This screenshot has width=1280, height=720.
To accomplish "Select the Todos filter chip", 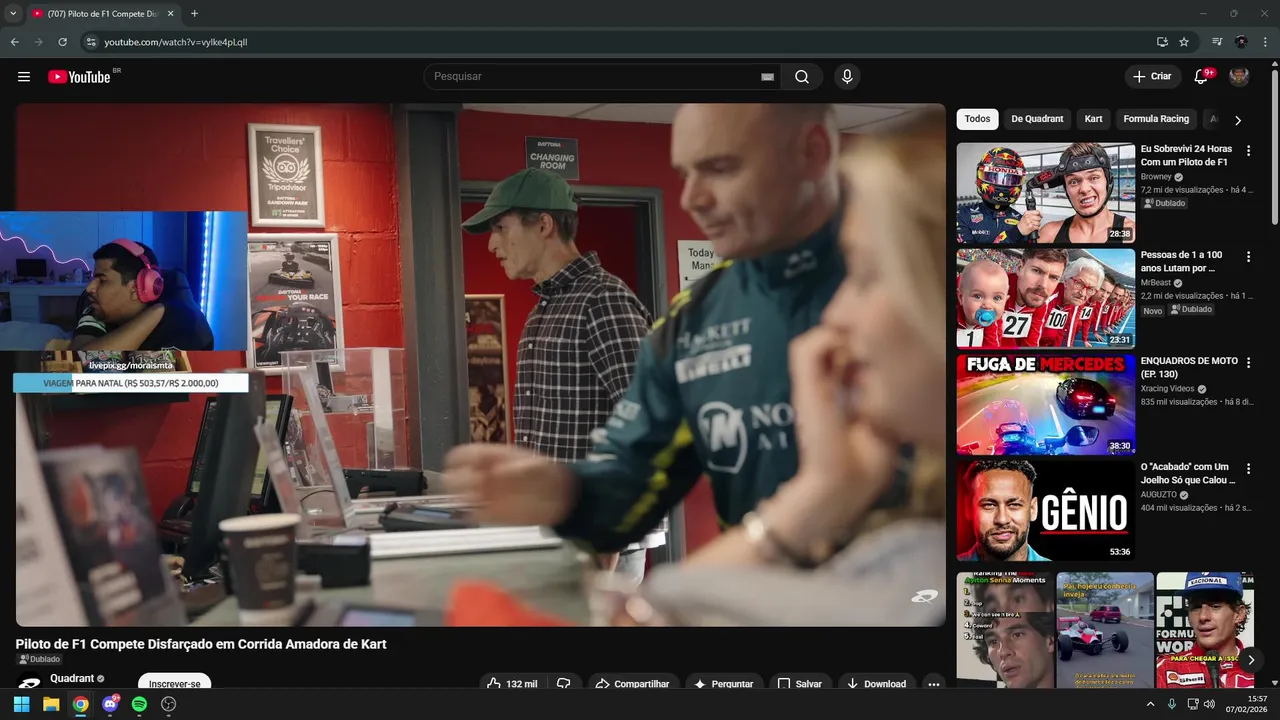I will pos(978,119).
